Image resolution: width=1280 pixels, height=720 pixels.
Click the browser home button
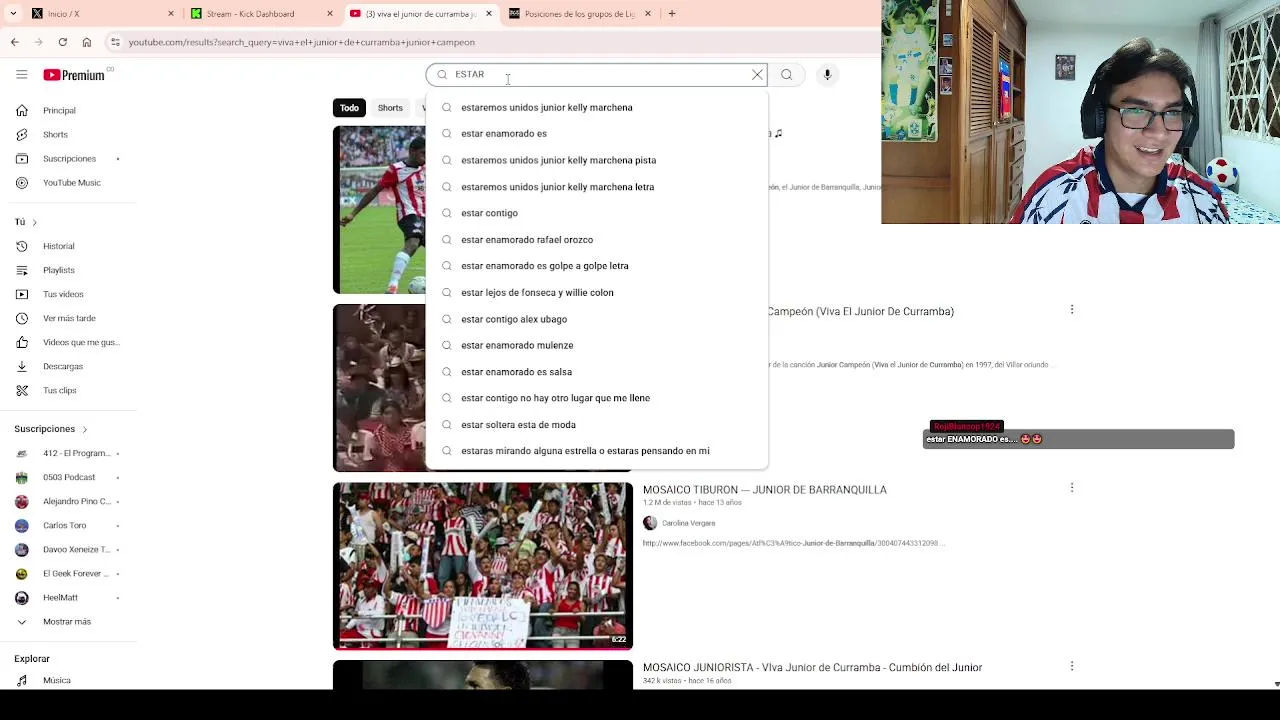click(87, 42)
